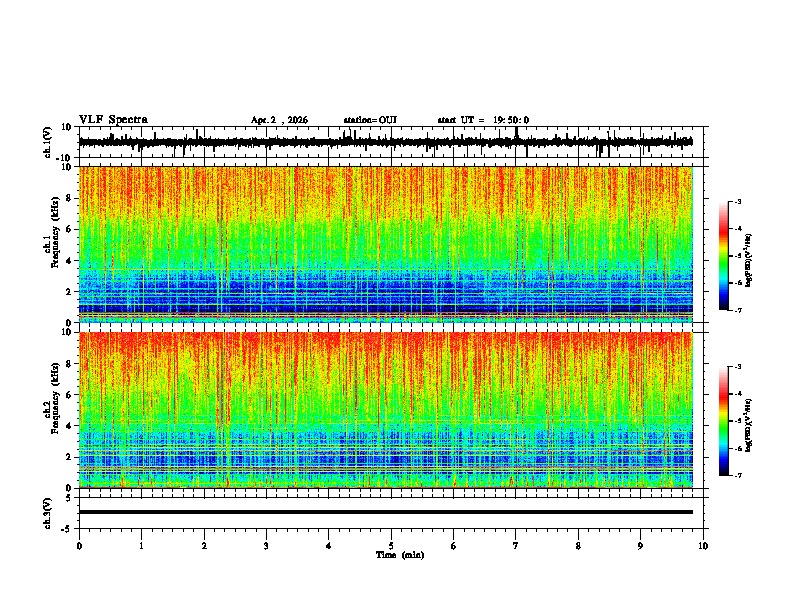
Task: Click the "-7" label on ch.2 colorbar
Action: (737, 476)
